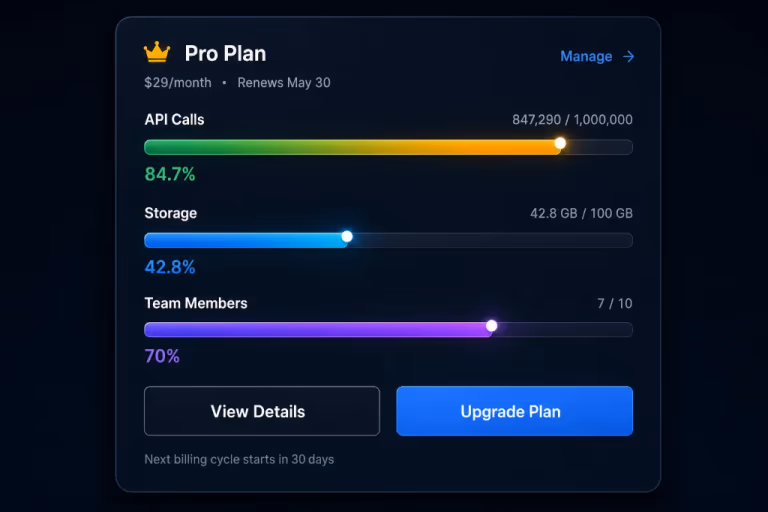
Task: Click the blue Storage progress bar
Action: tap(388, 240)
